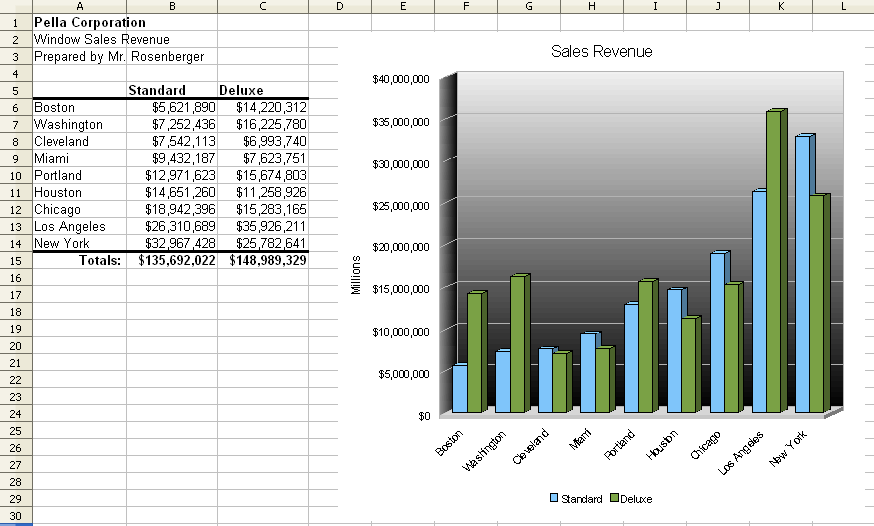Click the Standard total $135,692,022 cell
Screen dimensions: 874x526
(x=172, y=260)
